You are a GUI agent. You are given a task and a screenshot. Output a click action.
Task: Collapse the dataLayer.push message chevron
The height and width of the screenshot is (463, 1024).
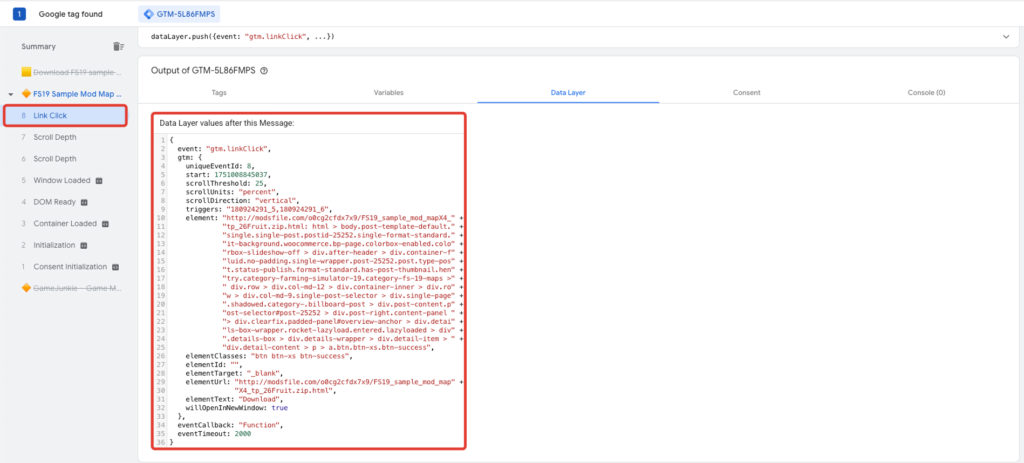click(1006, 37)
